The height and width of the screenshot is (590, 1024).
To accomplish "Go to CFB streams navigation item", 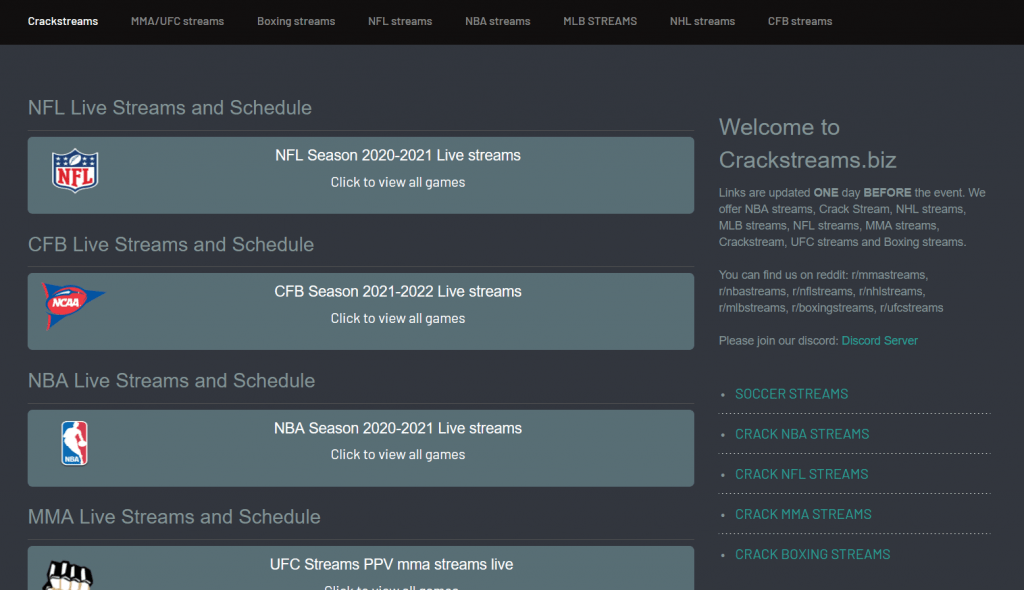I will (x=800, y=21).
